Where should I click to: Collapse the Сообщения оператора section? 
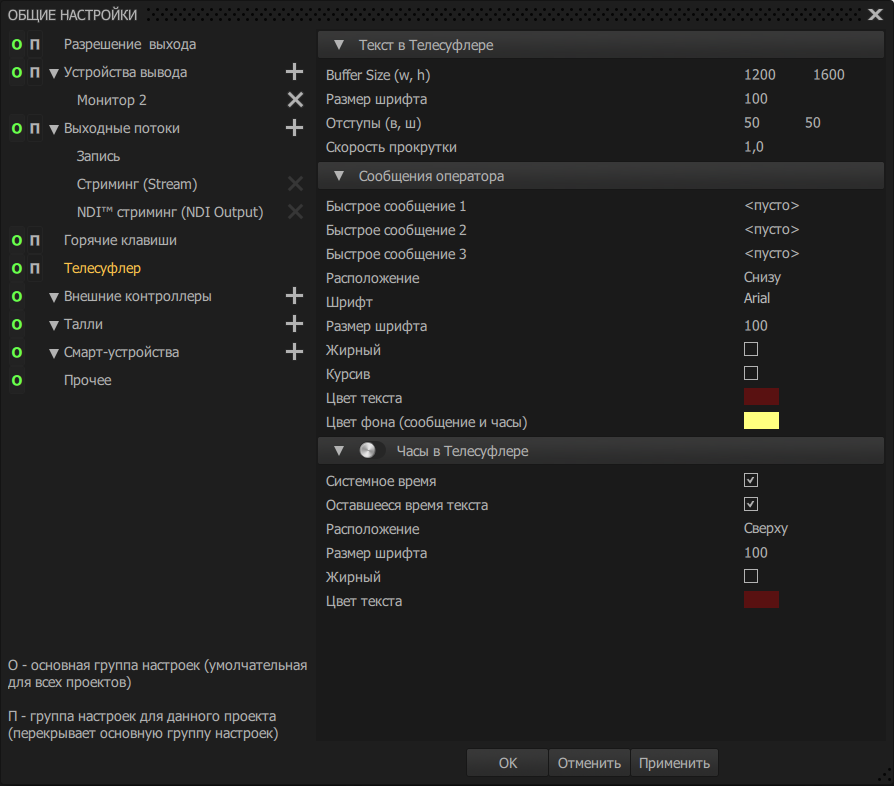(x=338, y=176)
